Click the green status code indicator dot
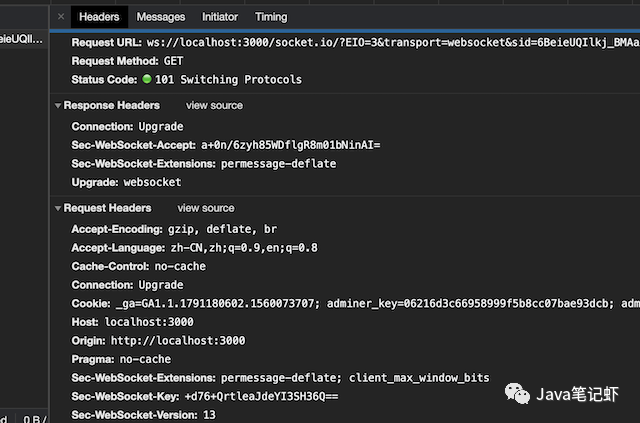The image size is (640, 423). [146, 80]
